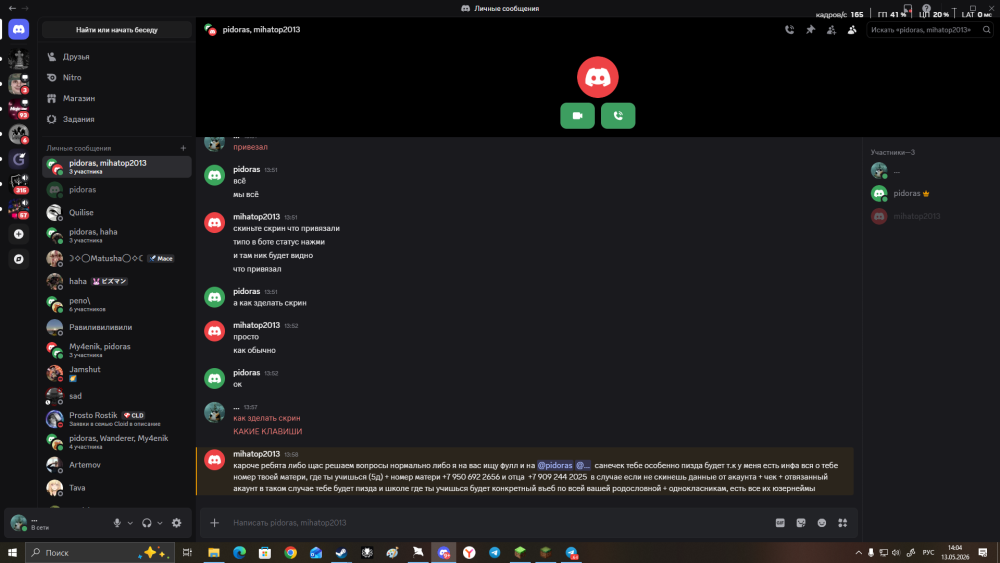Open the Discover servers compass icon
The image size is (1000, 563).
[18, 259]
